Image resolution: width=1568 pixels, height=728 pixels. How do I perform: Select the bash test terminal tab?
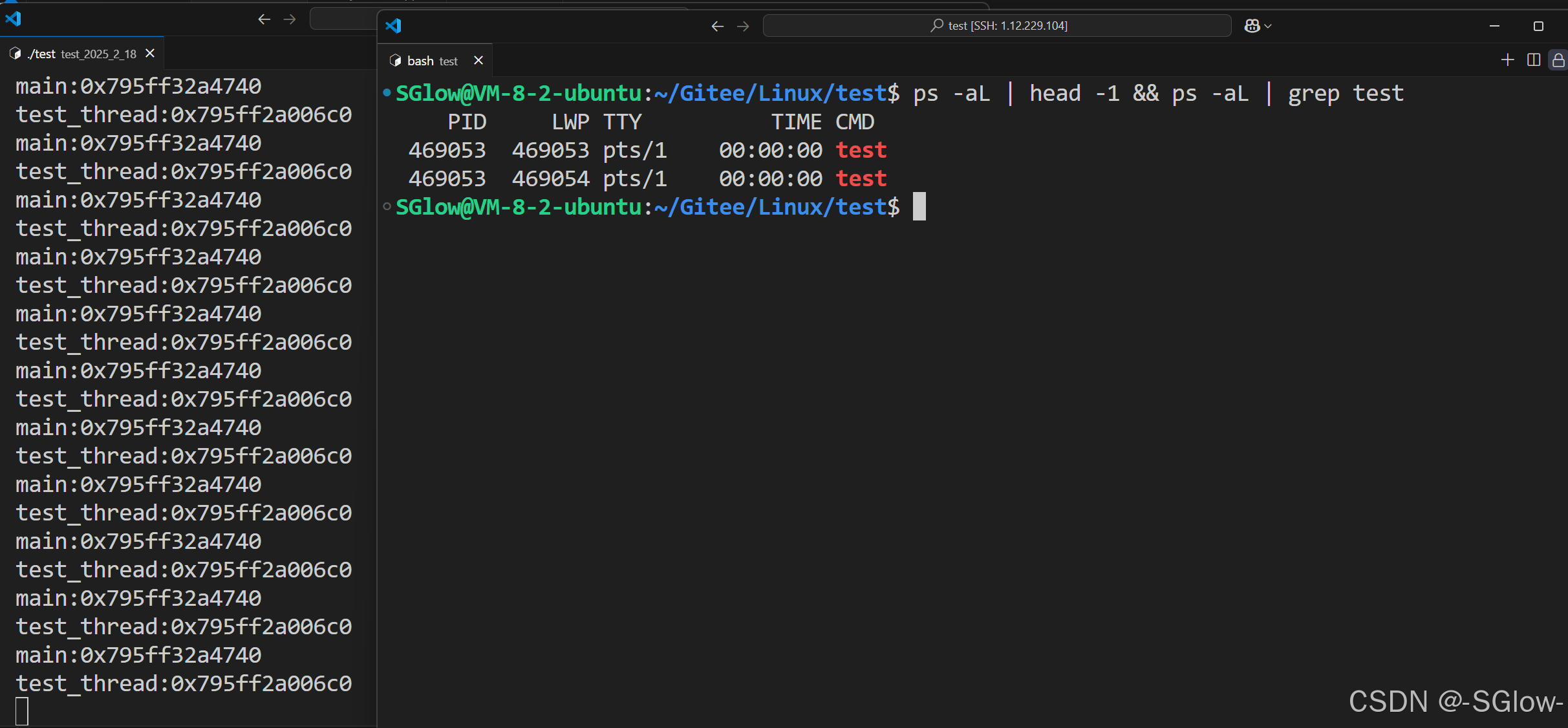point(432,61)
